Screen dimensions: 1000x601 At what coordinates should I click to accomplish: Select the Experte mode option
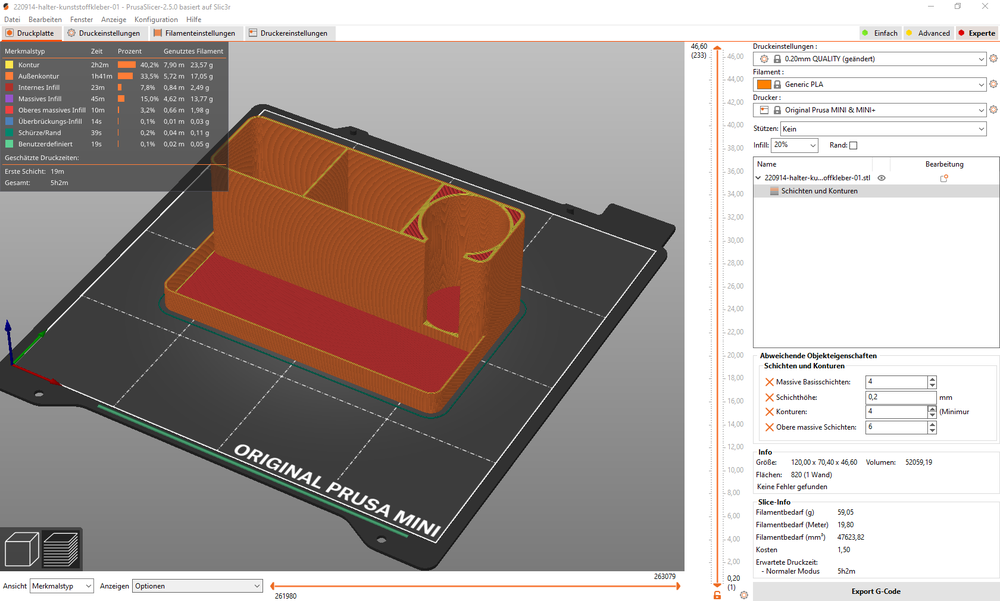click(x=975, y=33)
